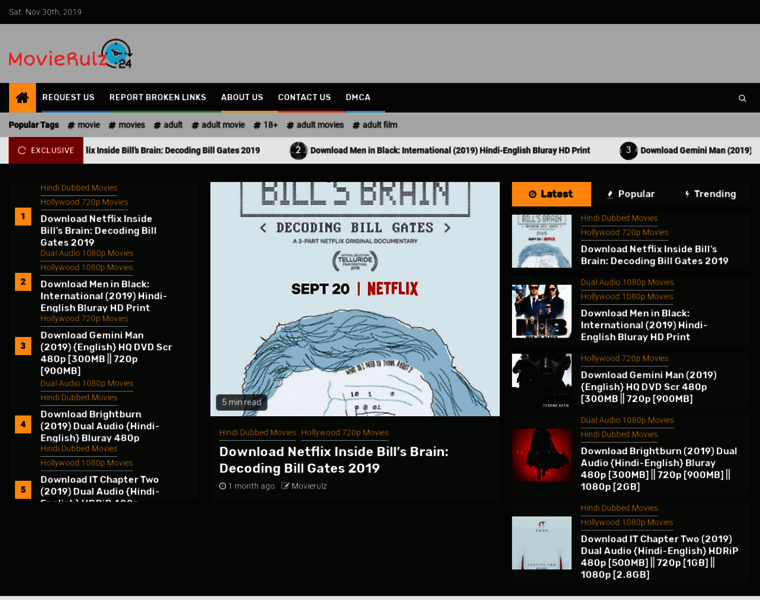This screenshot has height=600, width=760.
Task: Click Hindi Dubbed Movies at top of left list
Action: tap(79, 188)
